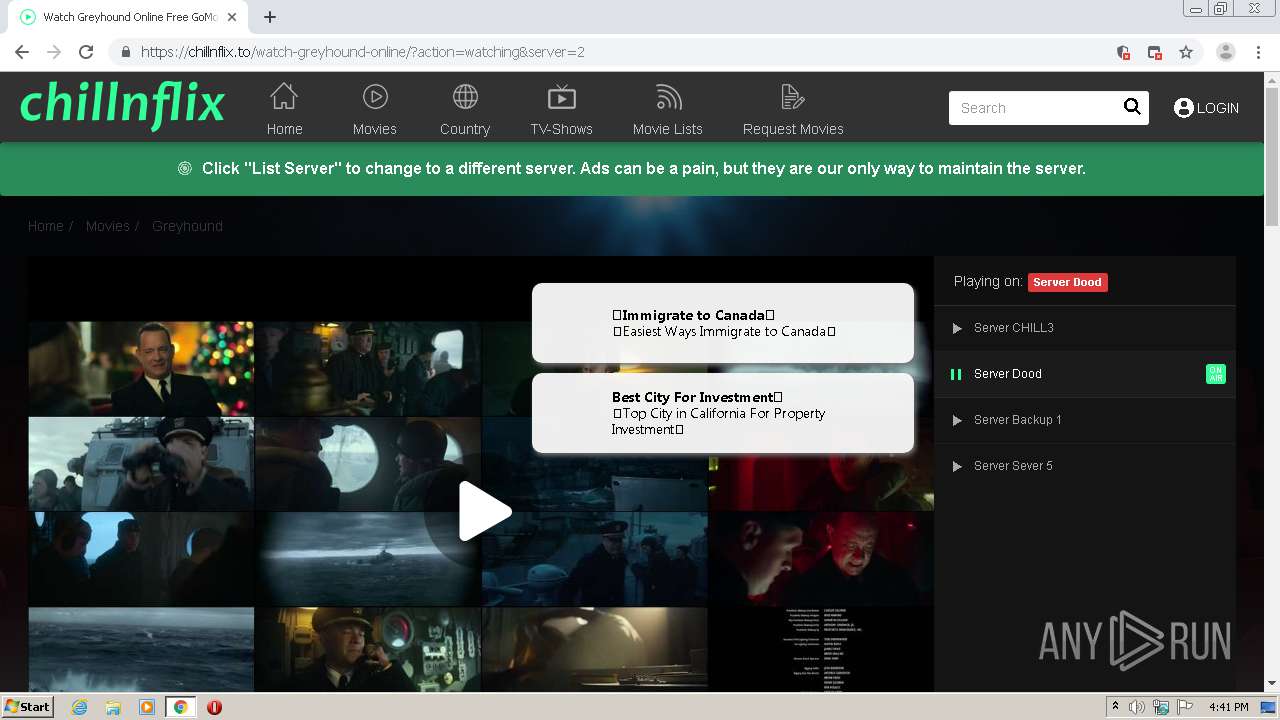Click the LOGIN user icon
Image resolution: width=1280 pixels, height=720 pixels.
pos(1184,108)
